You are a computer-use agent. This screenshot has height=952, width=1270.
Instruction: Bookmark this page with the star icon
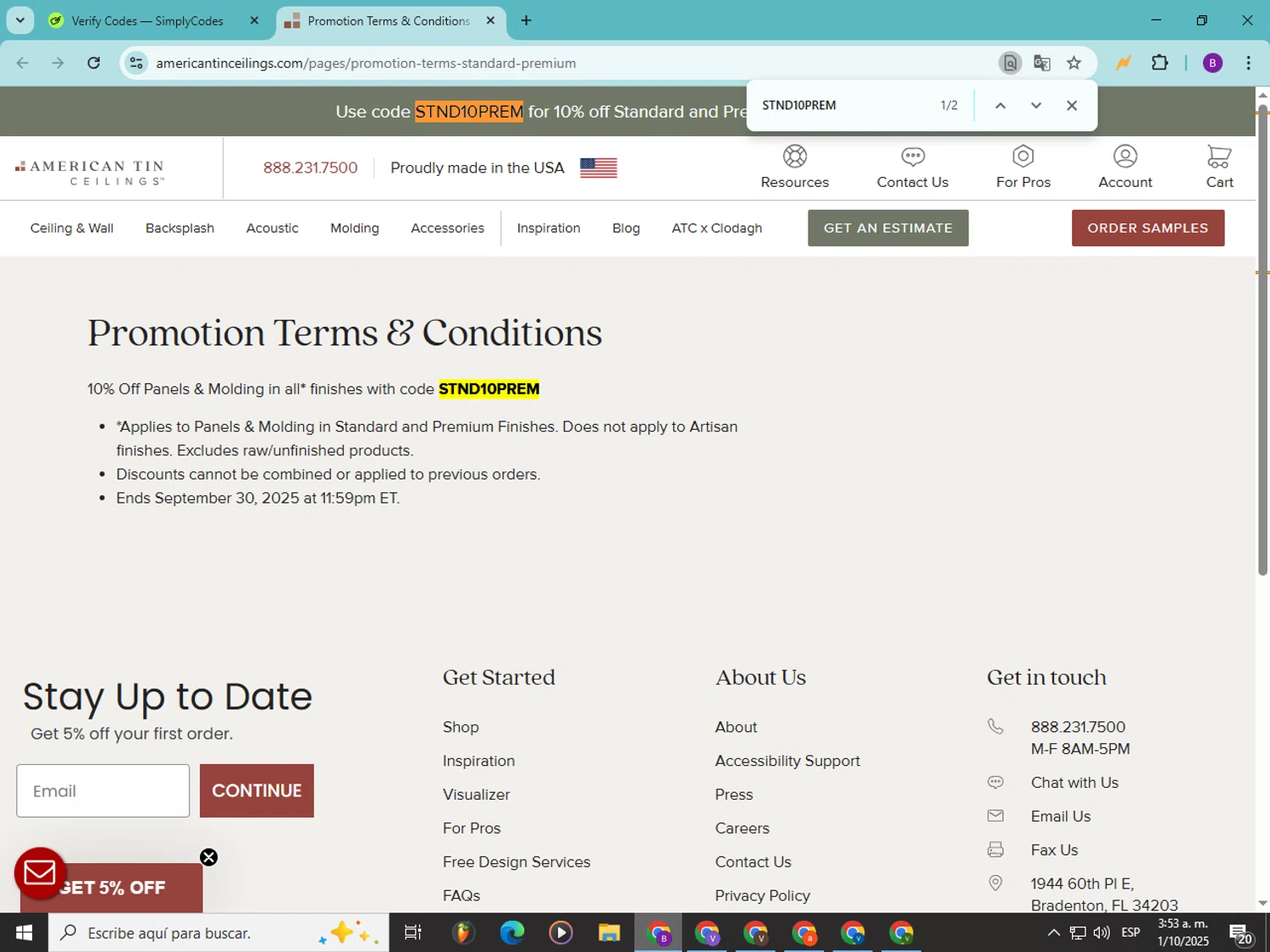pyautogui.click(x=1074, y=63)
